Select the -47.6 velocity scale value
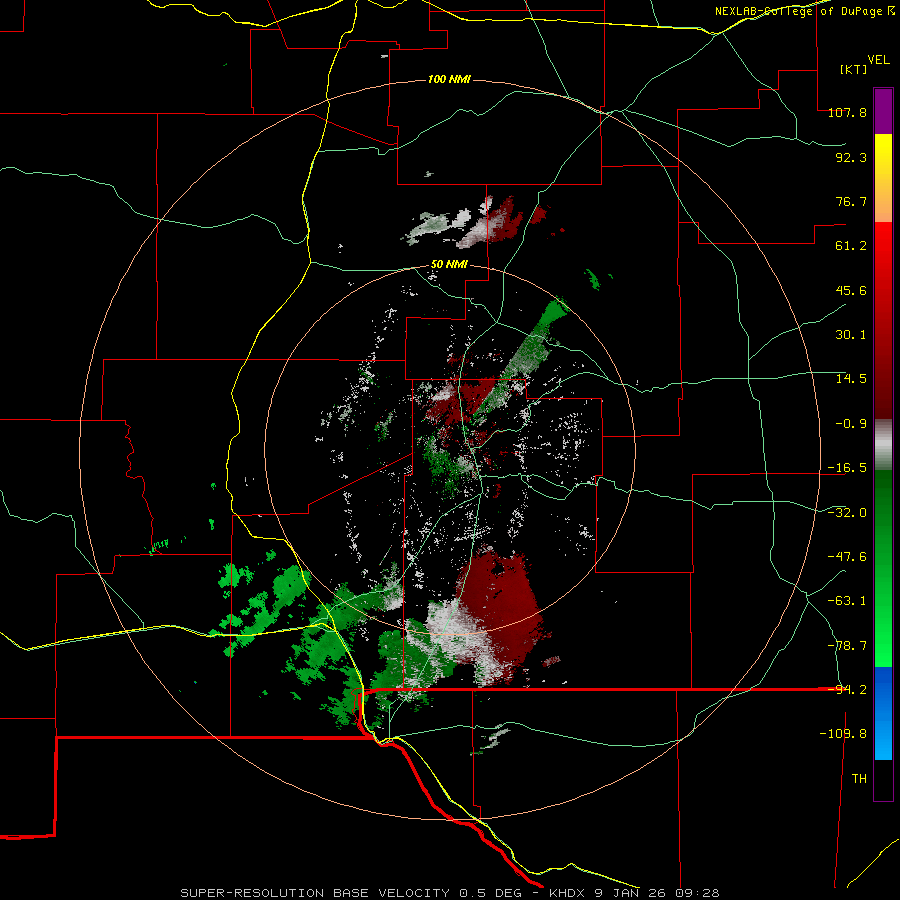This screenshot has height=900, width=900. [x=847, y=557]
